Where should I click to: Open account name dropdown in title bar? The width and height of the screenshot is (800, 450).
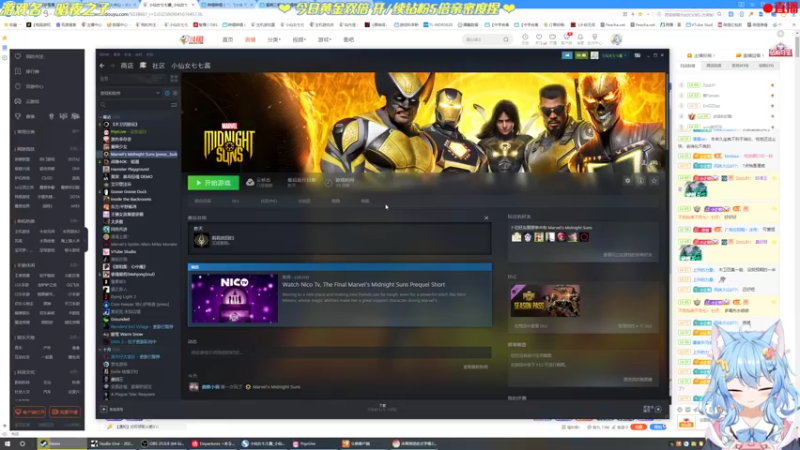(x=614, y=55)
